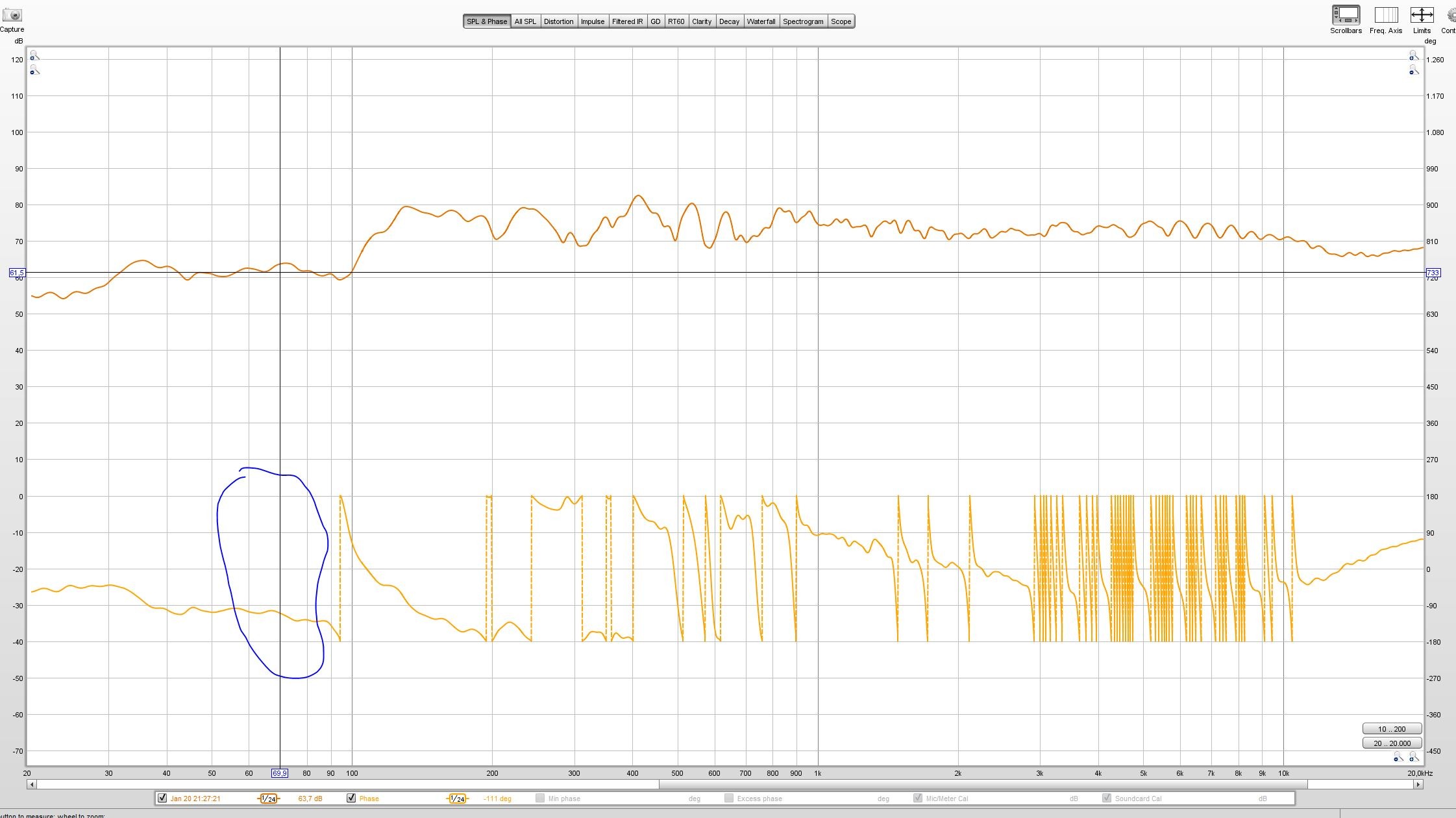Click the horizontal frequency scrollbar thumb
The width and height of the screenshot is (1456, 818).
coord(983,784)
